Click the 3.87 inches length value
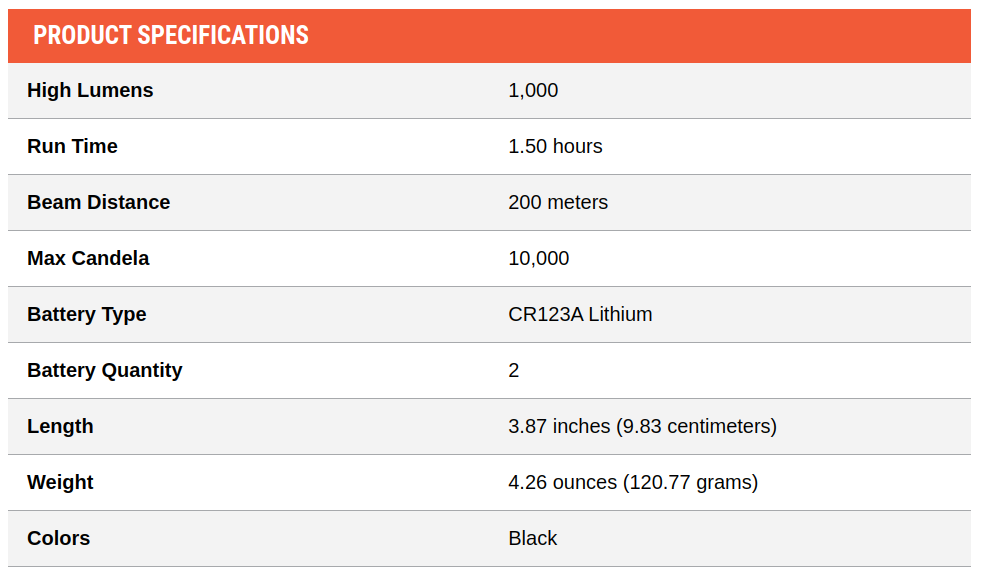Viewport: 982px width, 575px height. [642, 426]
